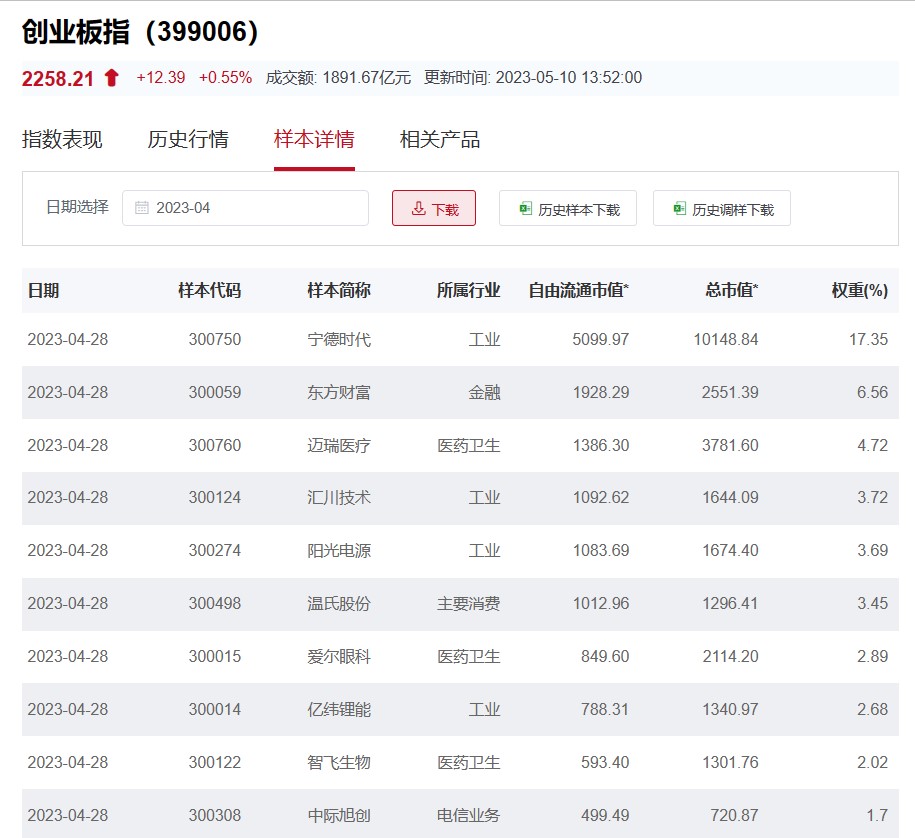Click the calendar icon in date field
This screenshot has width=915, height=838.
tap(141, 208)
